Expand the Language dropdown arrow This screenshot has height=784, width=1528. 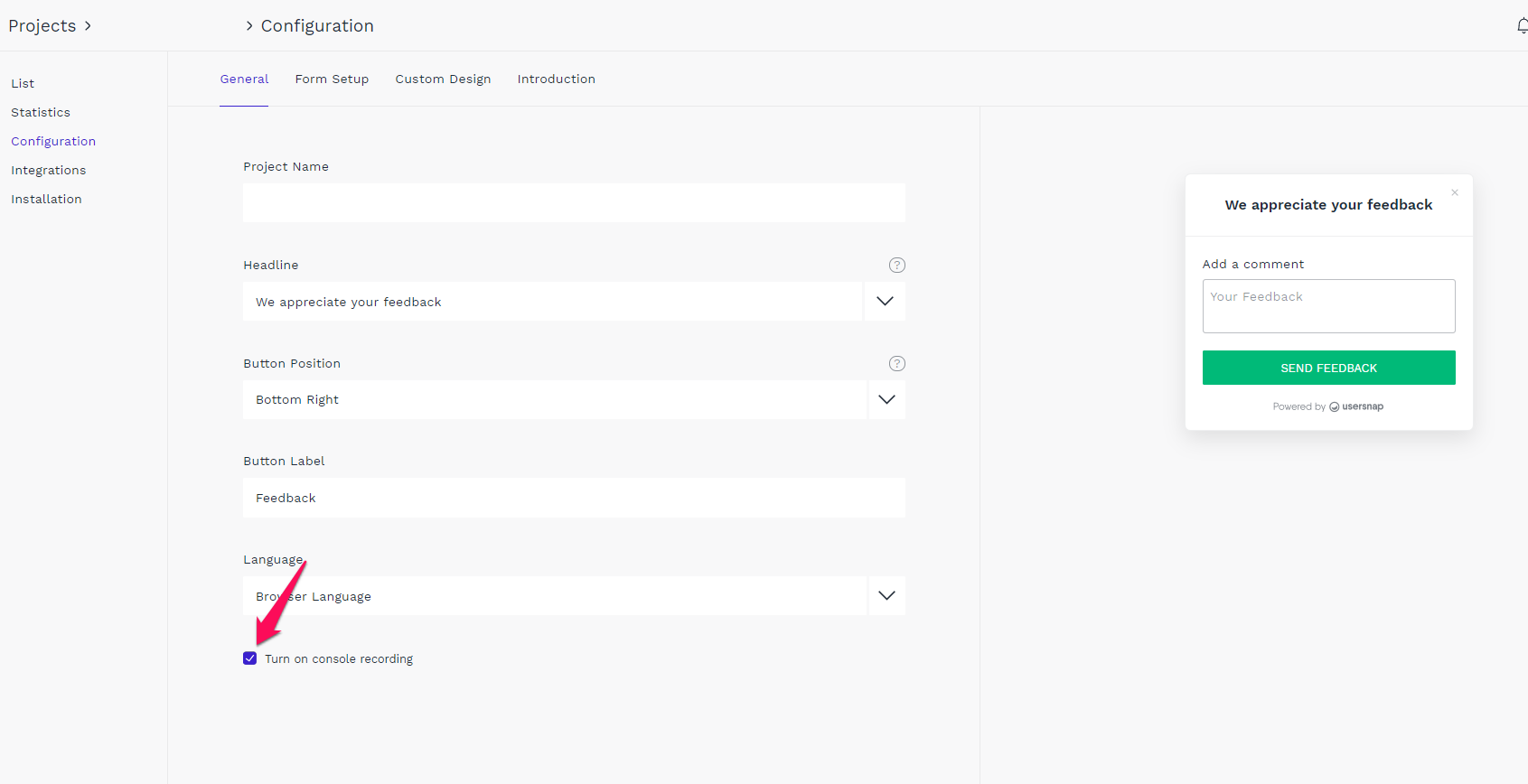point(886,596)
